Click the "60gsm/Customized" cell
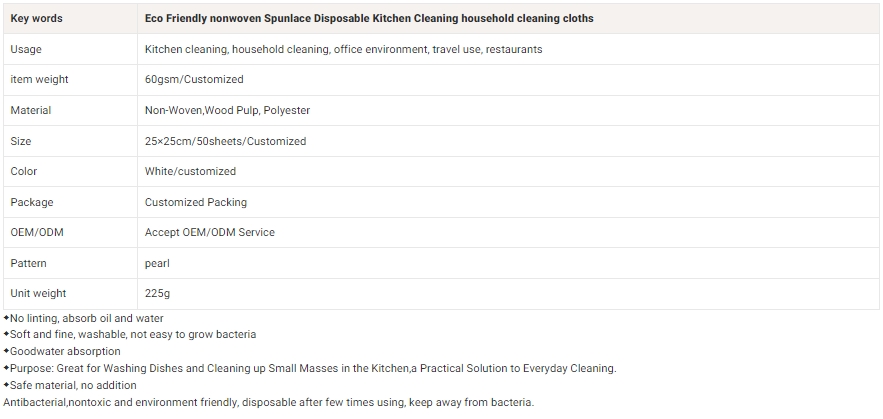Viewport: 883px width, 419px height. (x=194, y=79)
